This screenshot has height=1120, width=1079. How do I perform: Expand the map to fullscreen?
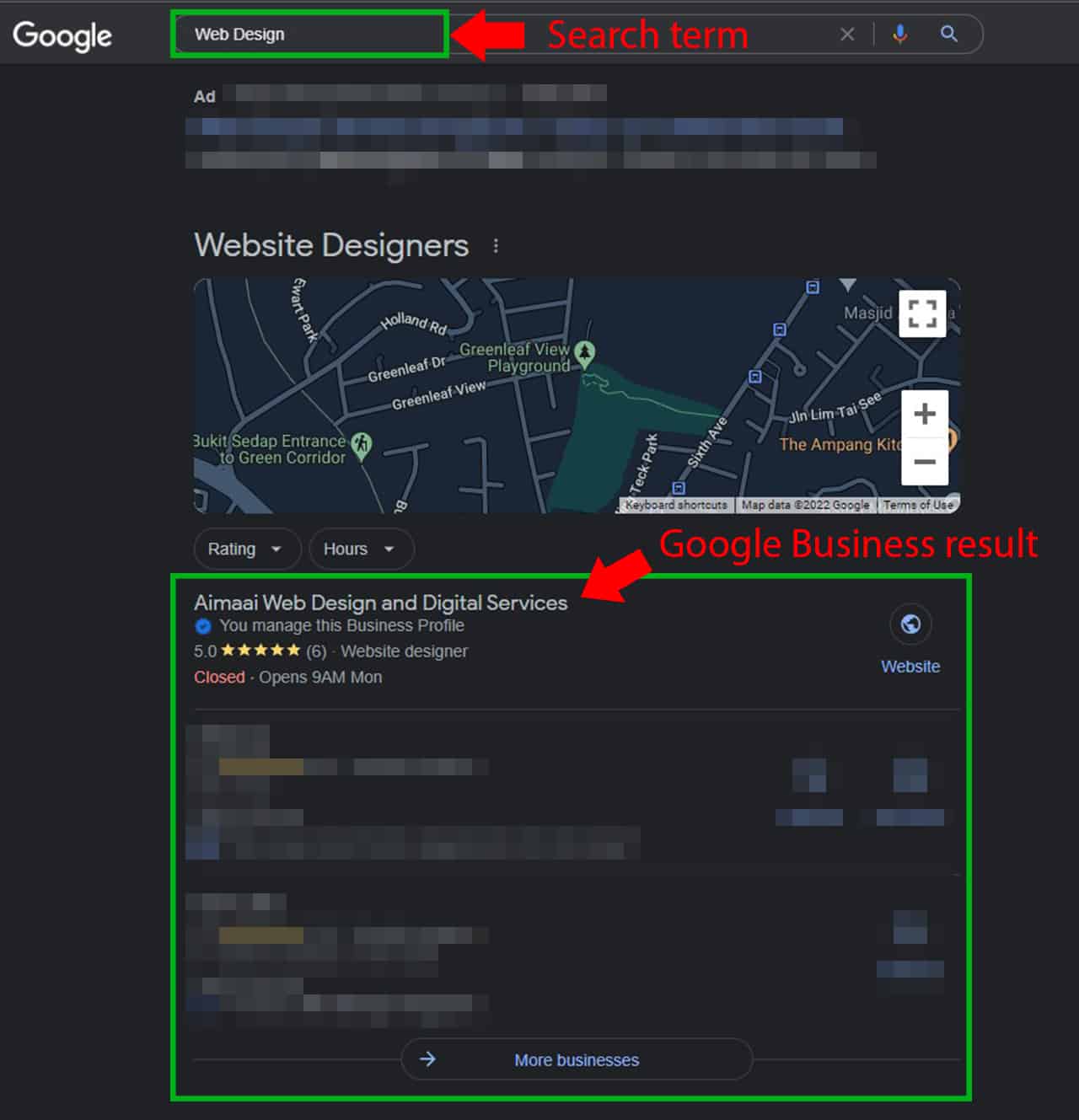pyautogui.click(x=922, y=313)
